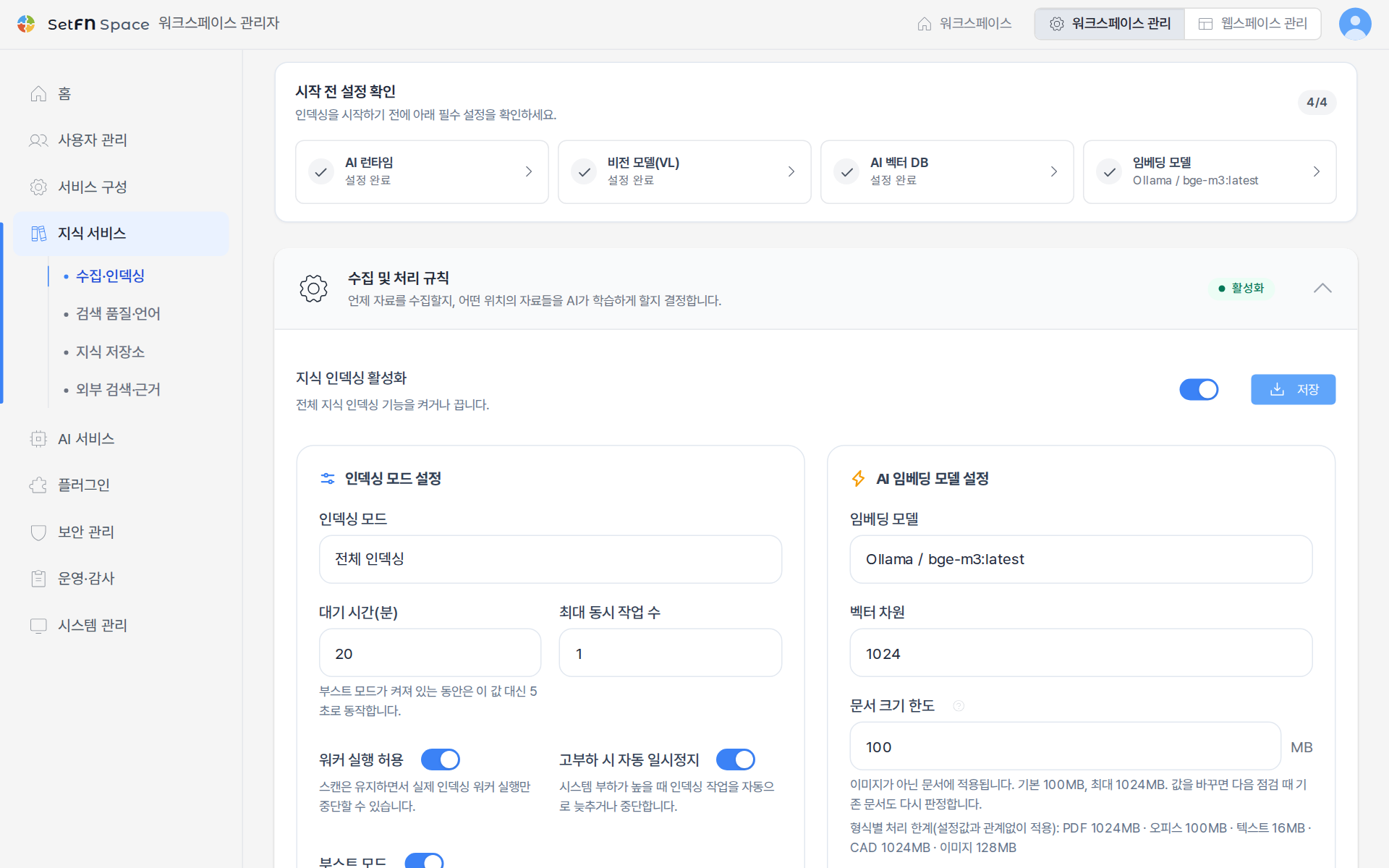Switch to the 워크스페이스 tab
Viewport: 1389px width, 868px height.
[x=964, y=24]
